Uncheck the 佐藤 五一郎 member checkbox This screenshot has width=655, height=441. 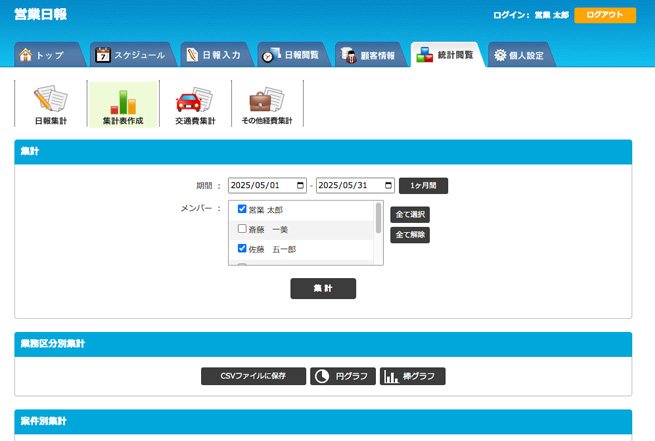coord(242,248)
